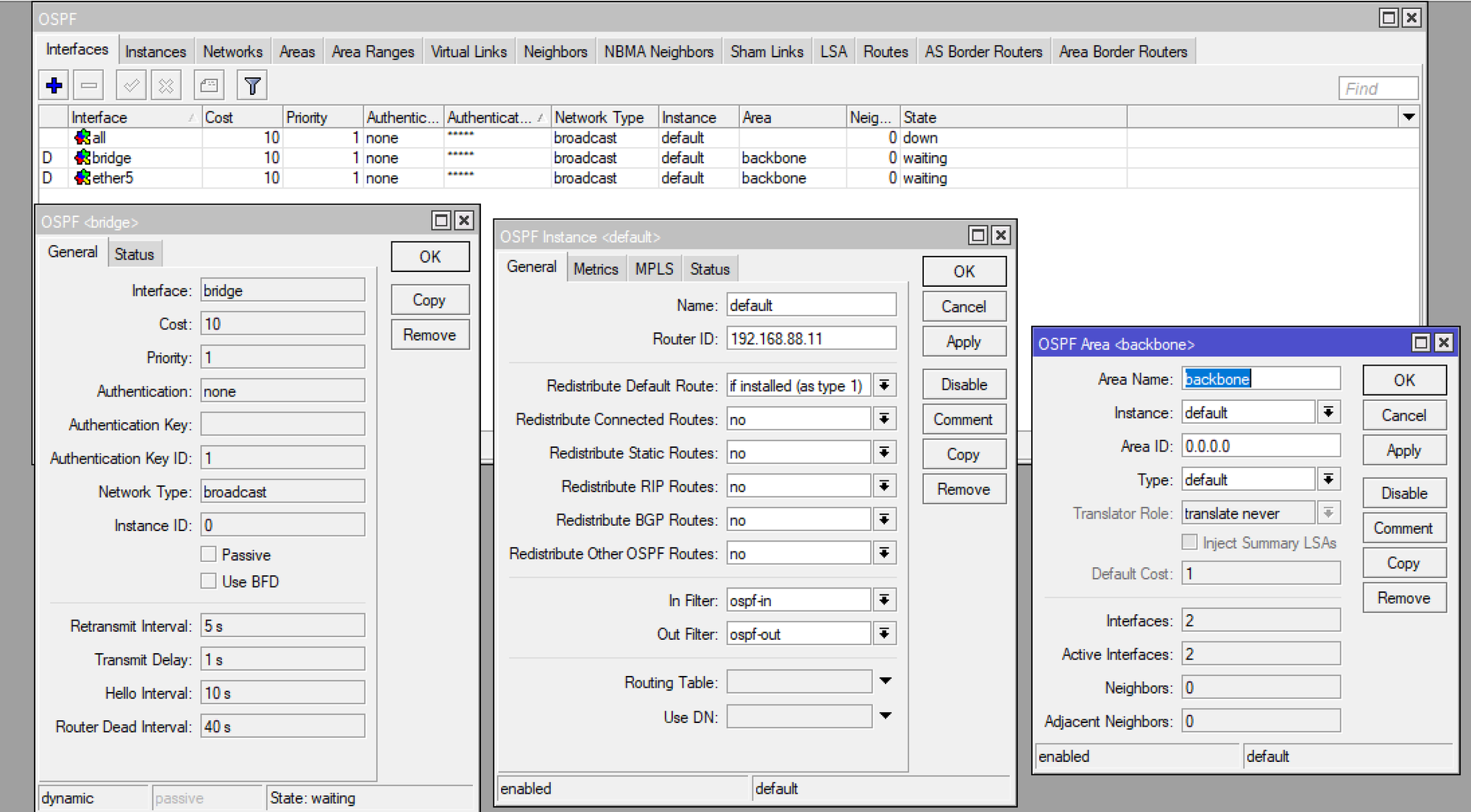
Task: Click the blue plus add button
Action: [54, 86]
